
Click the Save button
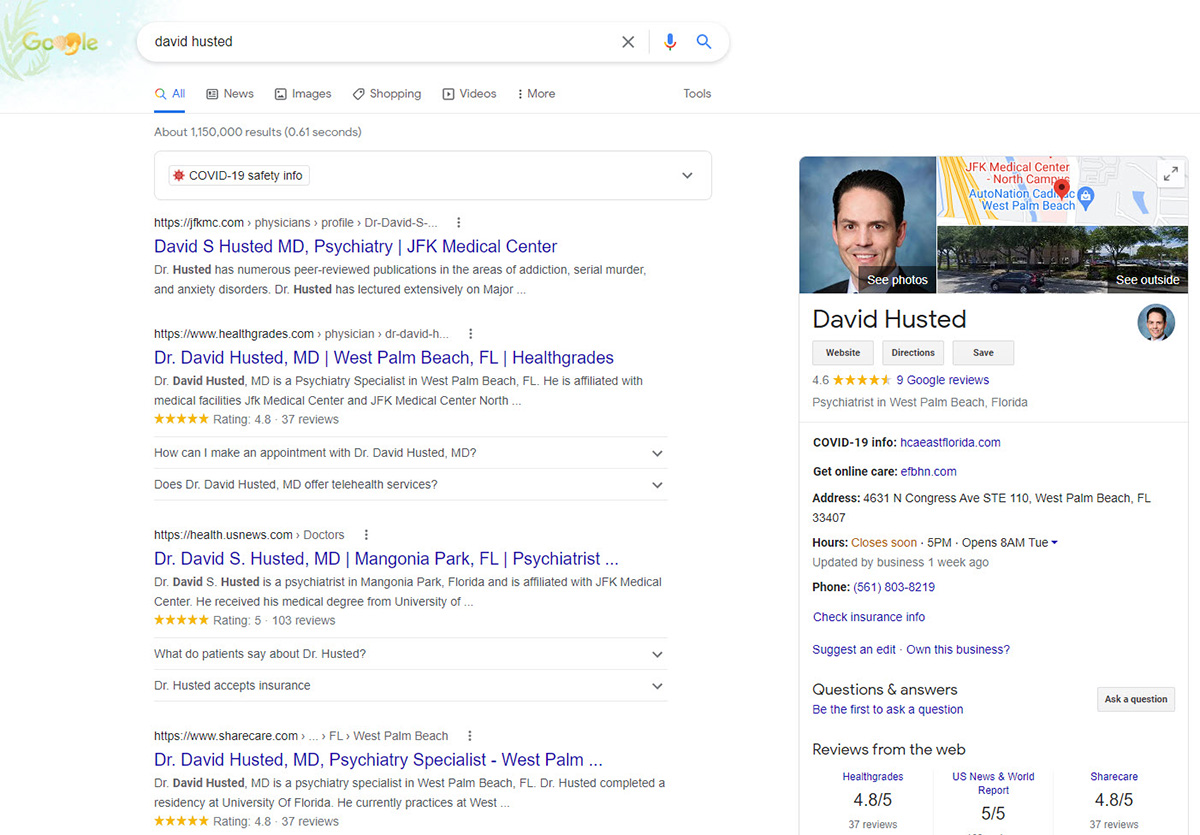coord(983,353)
